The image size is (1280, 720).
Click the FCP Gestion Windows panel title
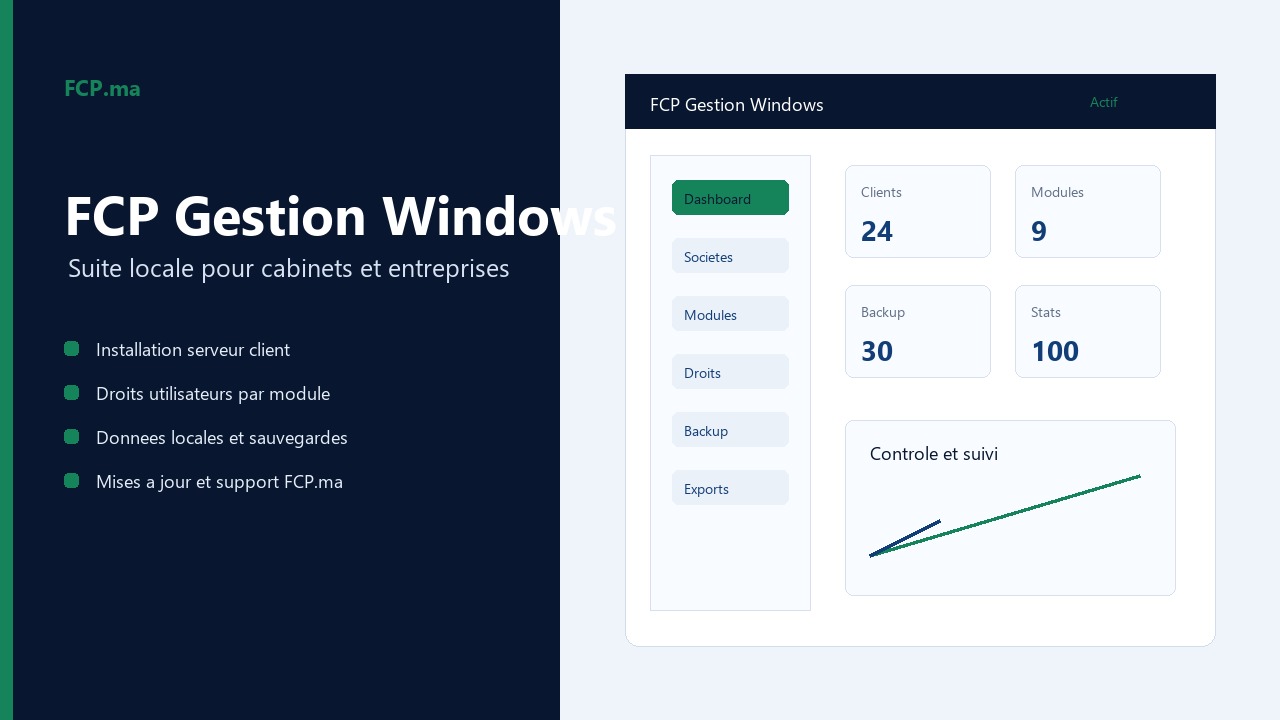point(737,105)
